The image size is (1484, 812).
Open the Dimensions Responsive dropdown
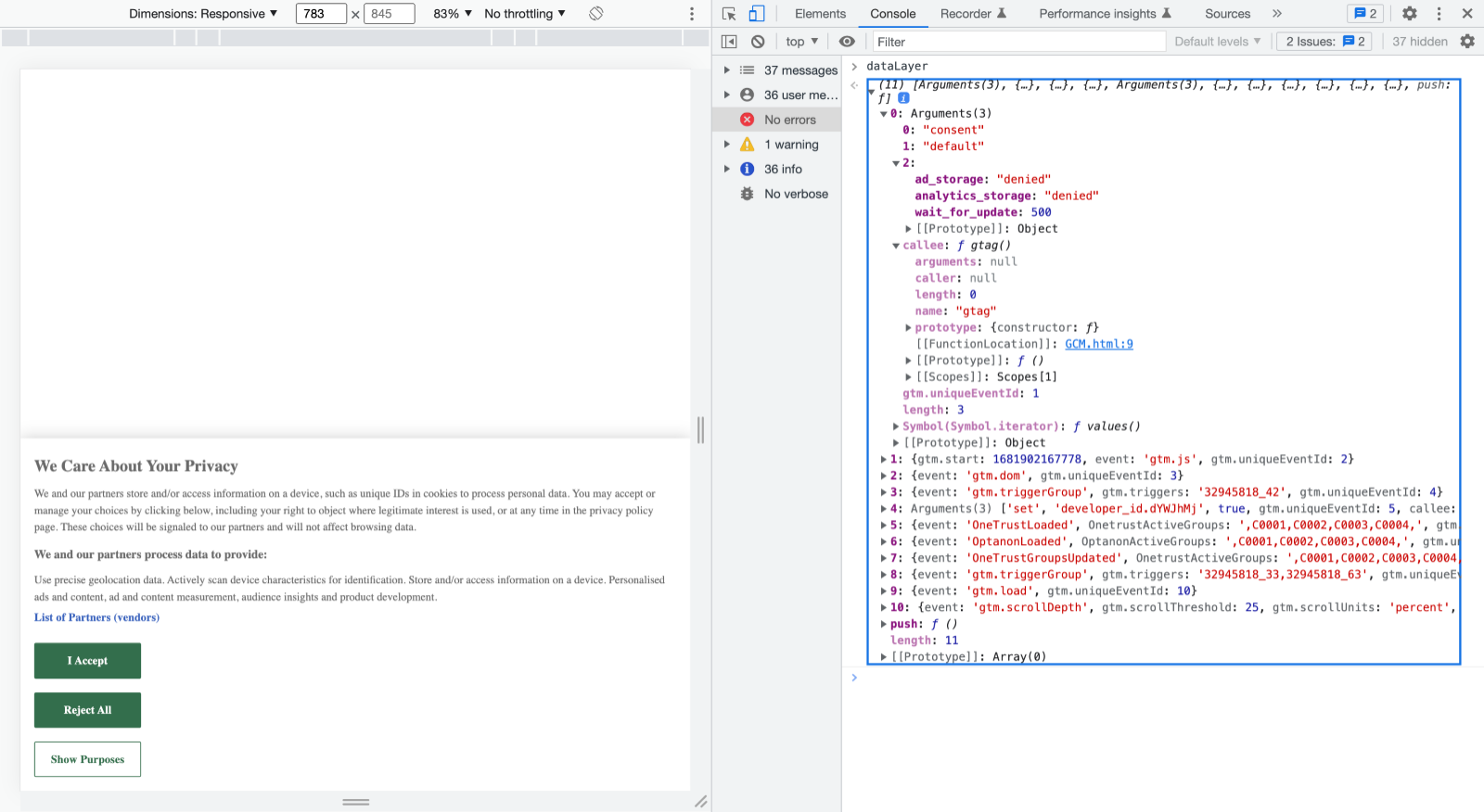point(203,14)
